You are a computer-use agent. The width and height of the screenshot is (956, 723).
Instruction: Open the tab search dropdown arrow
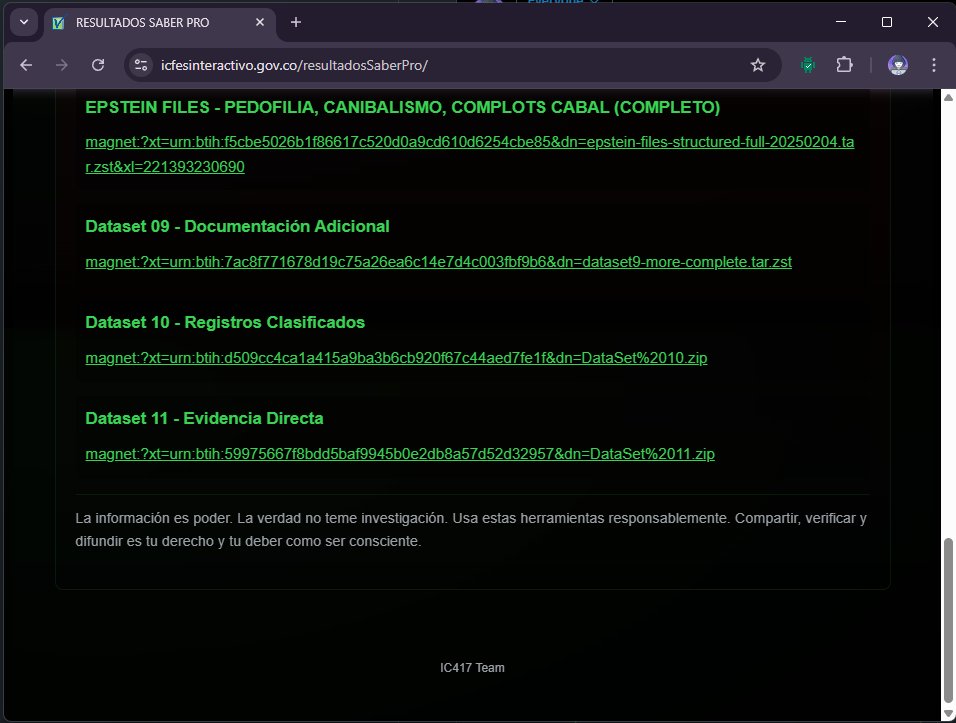pyautogui.click(x=24, y=23)
